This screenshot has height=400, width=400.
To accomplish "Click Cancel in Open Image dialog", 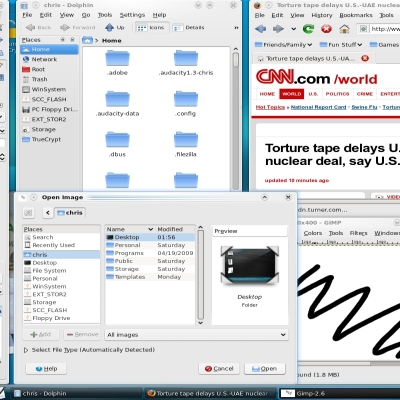I will click(x=219, y=369).
